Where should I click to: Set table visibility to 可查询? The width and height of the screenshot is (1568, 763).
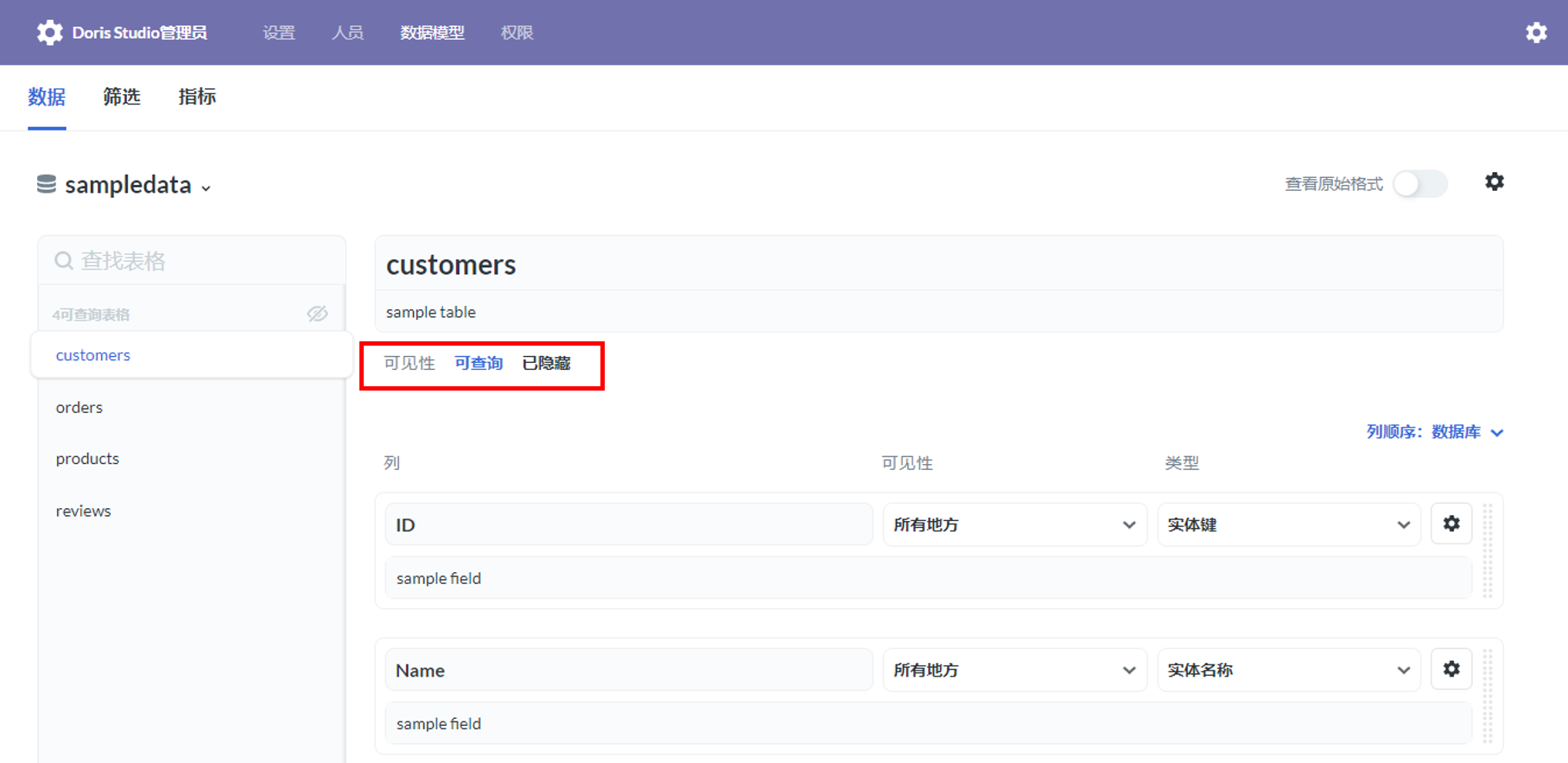(479, 363)
